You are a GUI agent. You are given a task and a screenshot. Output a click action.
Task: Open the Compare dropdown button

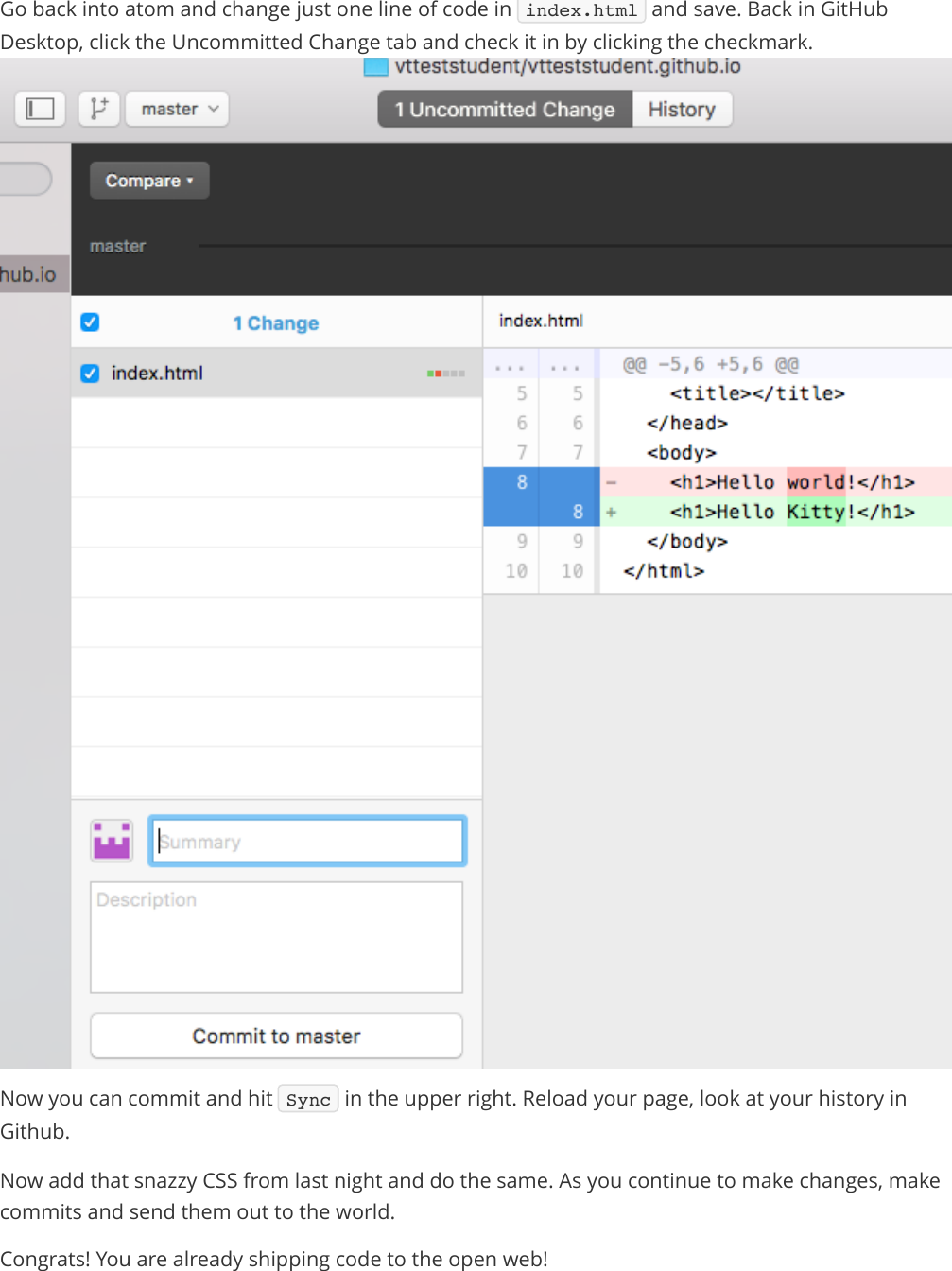point(149,181)
